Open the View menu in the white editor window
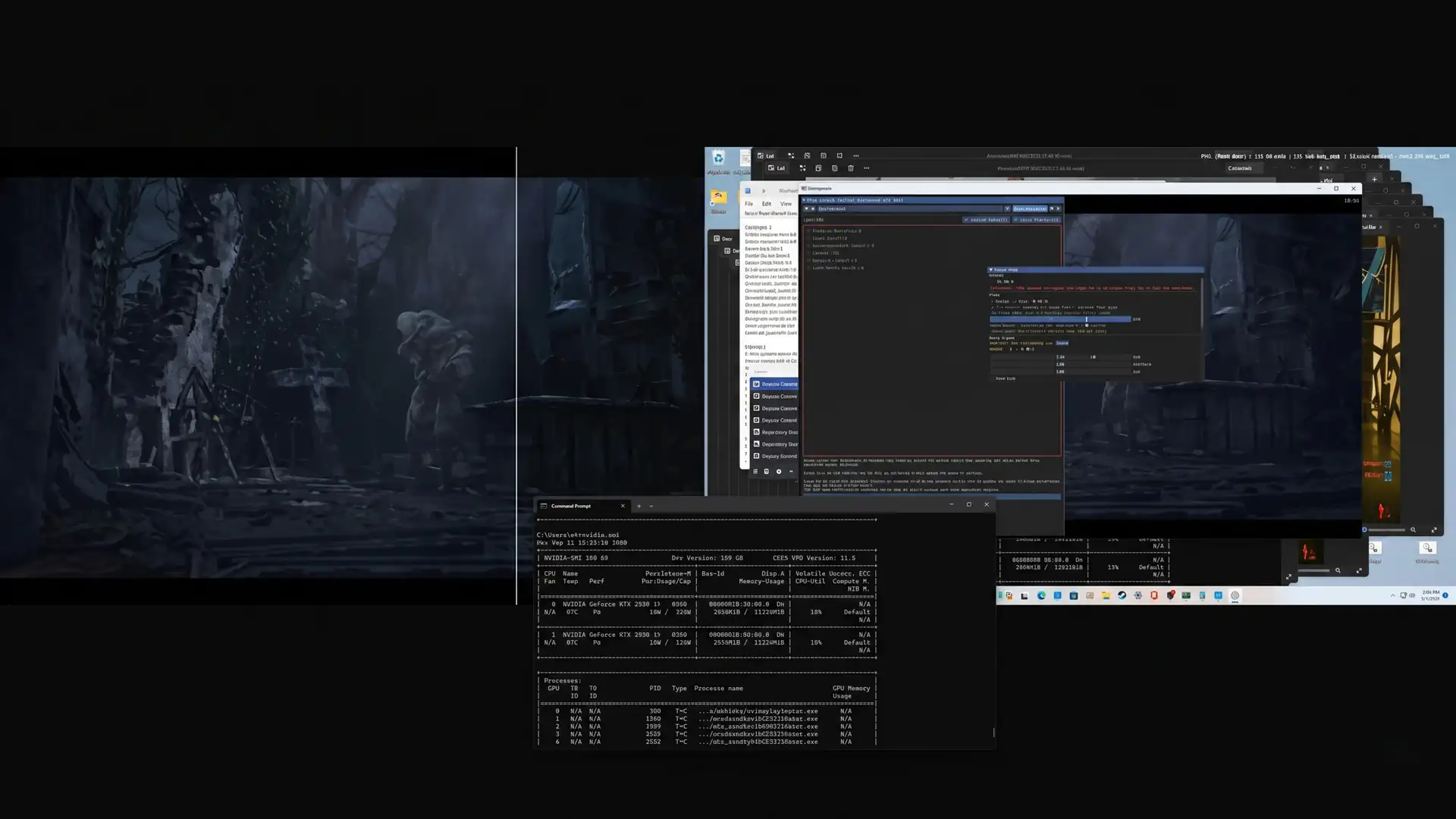The width and height of the screenshot is (1456, 819). click(x=786, y=204)
